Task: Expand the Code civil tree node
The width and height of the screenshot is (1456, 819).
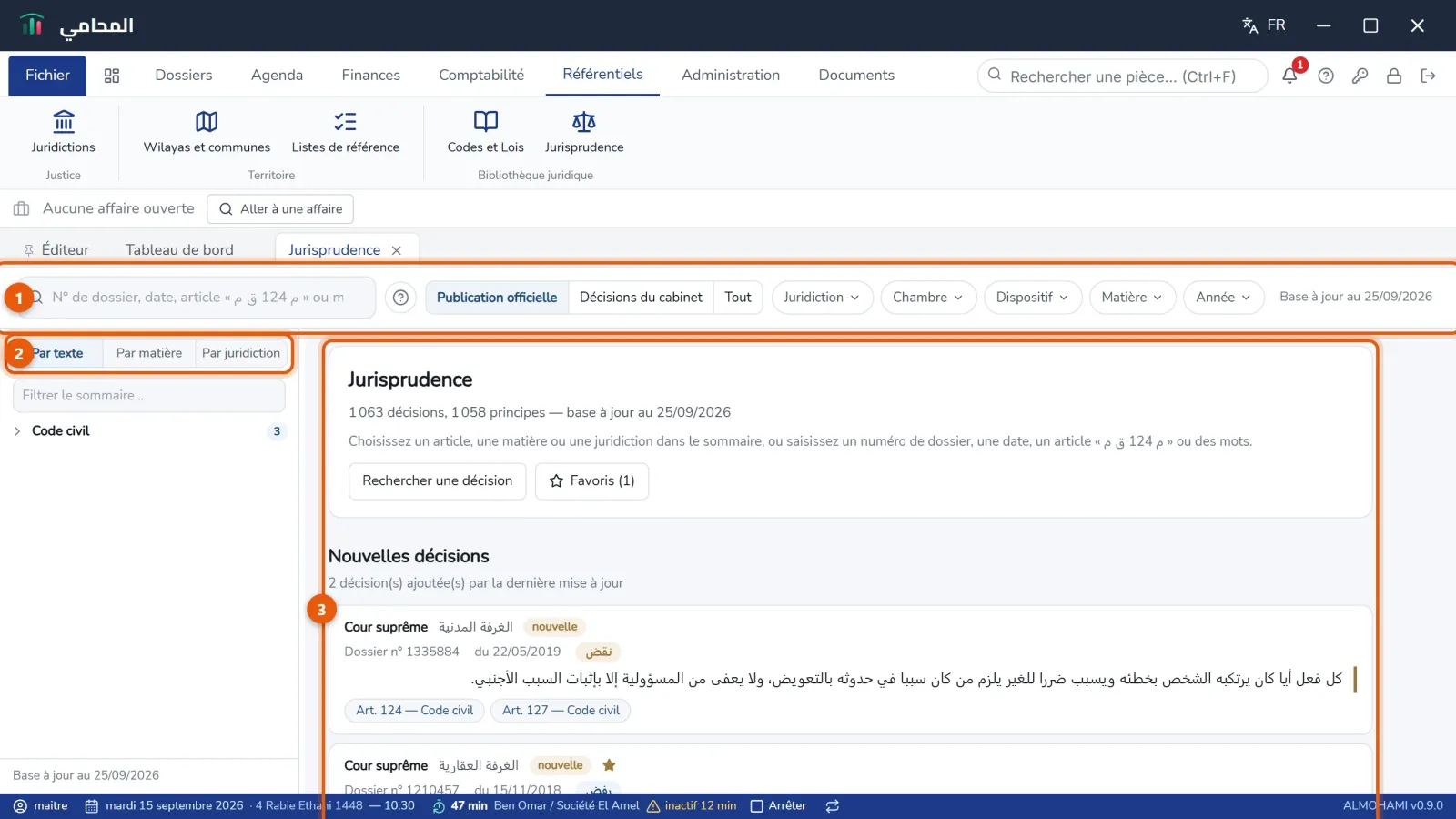Action: [17, 431]
